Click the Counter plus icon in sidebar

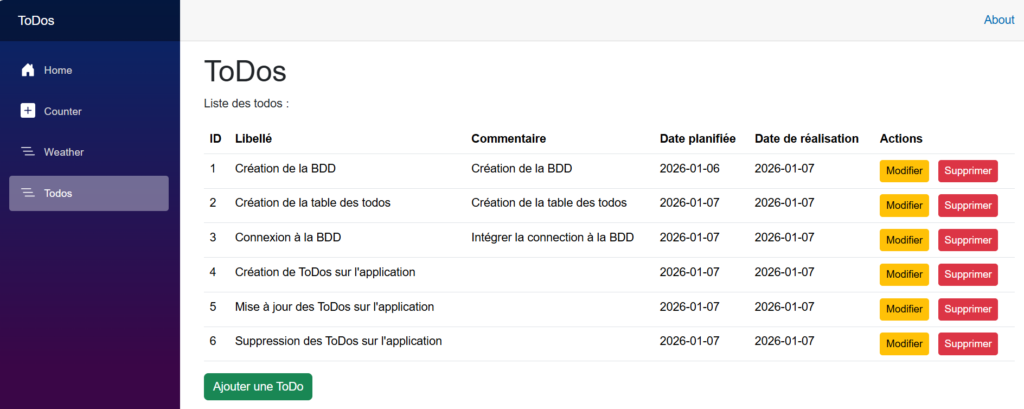28,111
